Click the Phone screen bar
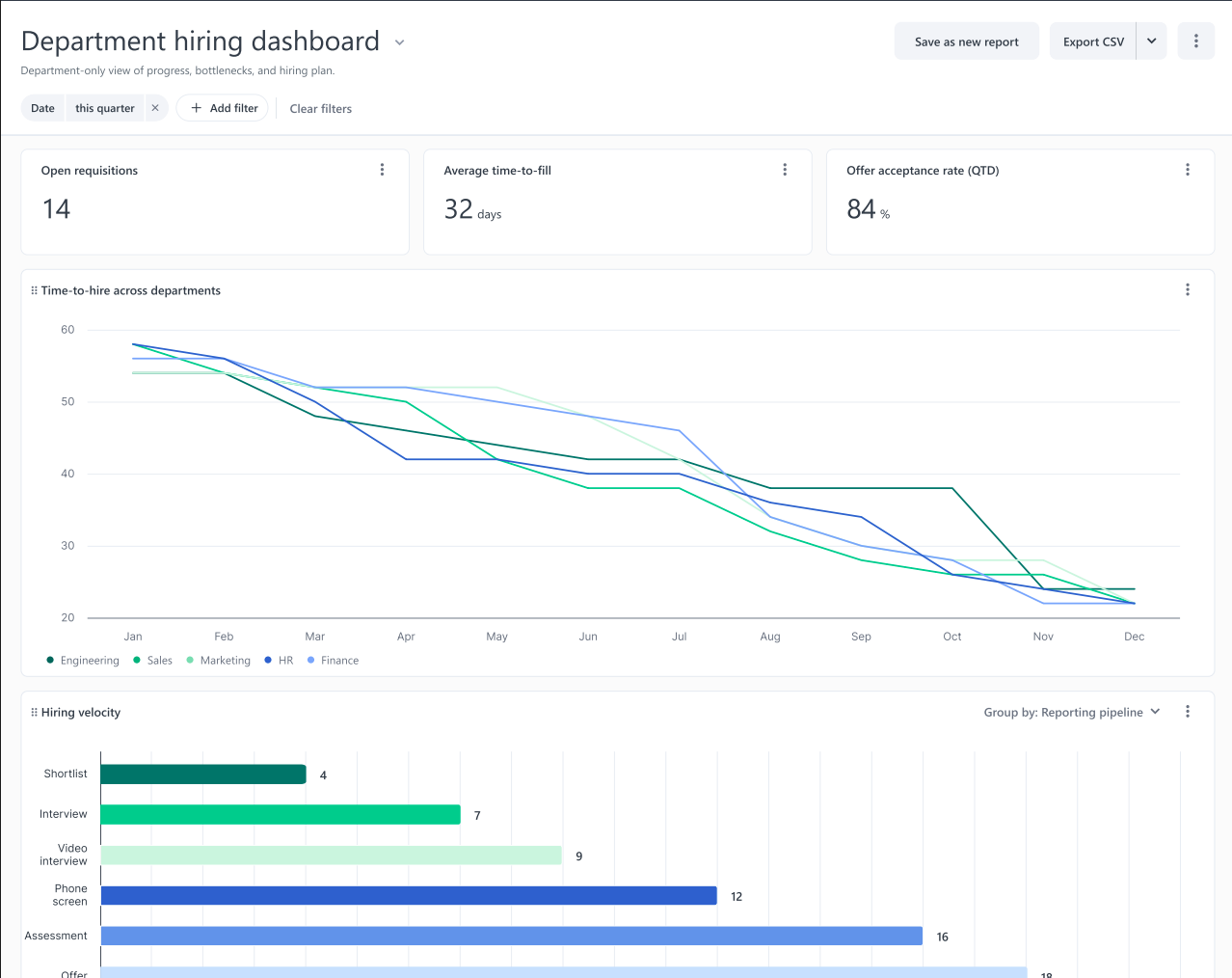This screenshot has height=978, width=1232. (409, 896)
